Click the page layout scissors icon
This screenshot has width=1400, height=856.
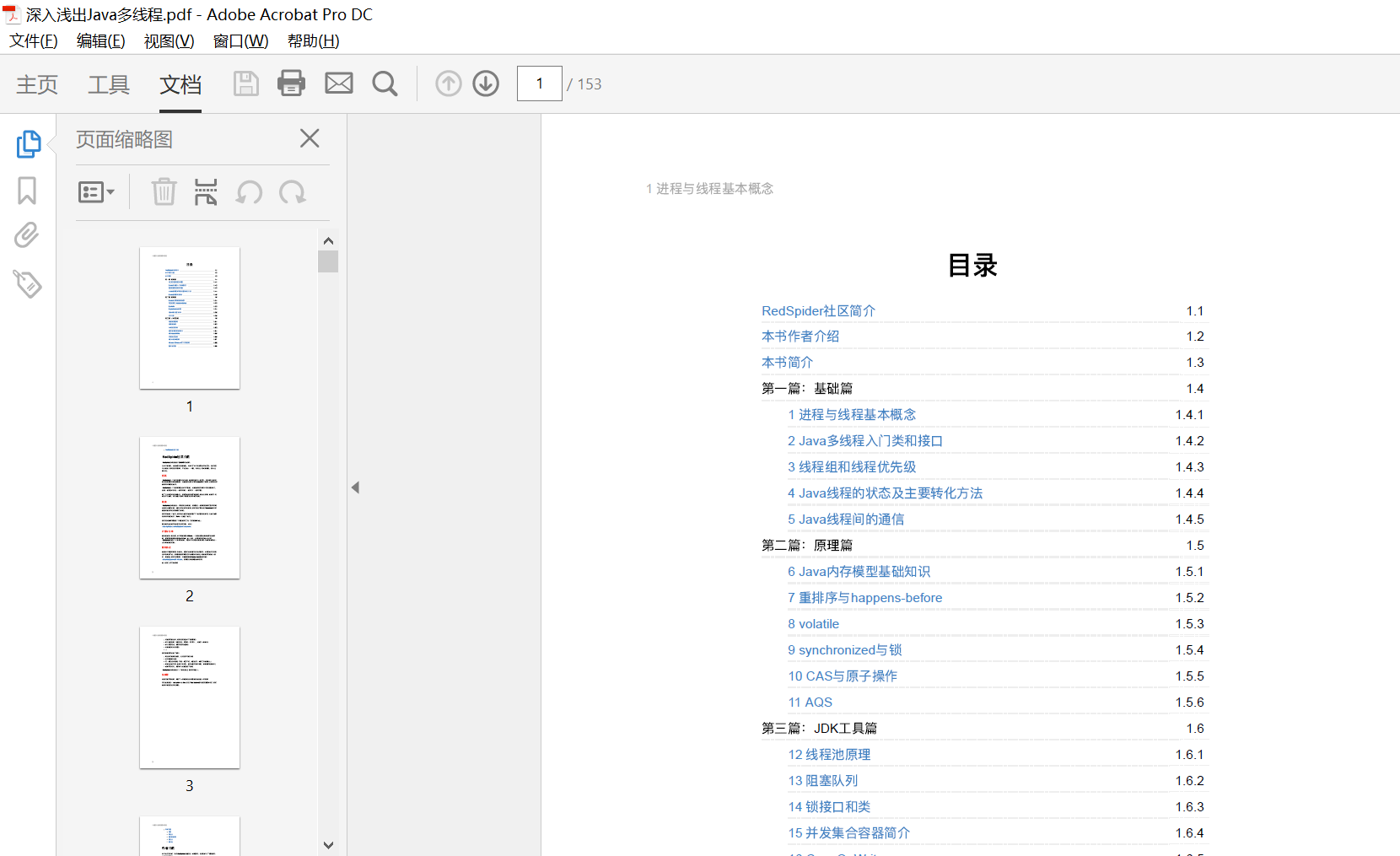tap(206, 192)
